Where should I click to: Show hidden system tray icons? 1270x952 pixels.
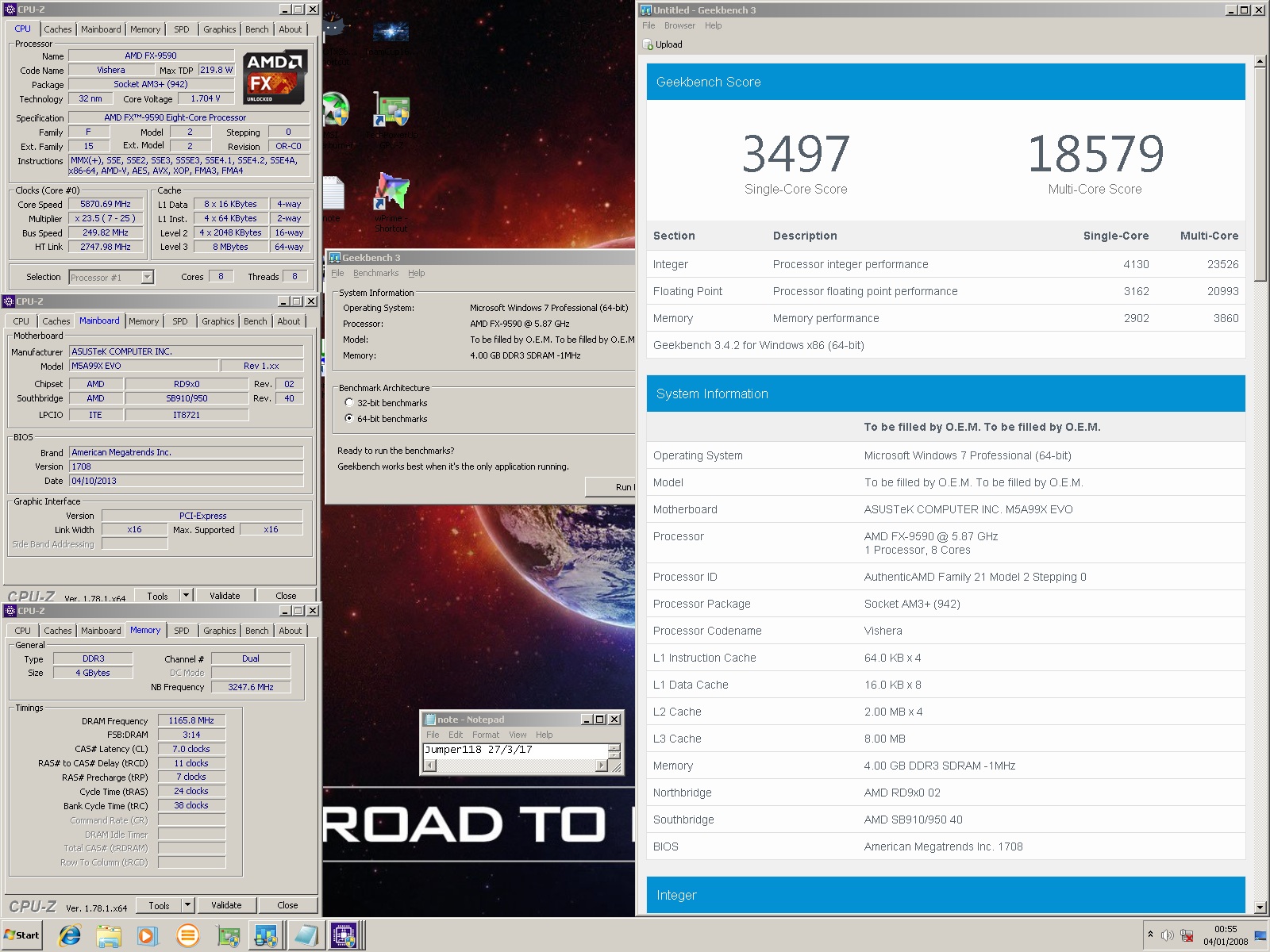1150,935
